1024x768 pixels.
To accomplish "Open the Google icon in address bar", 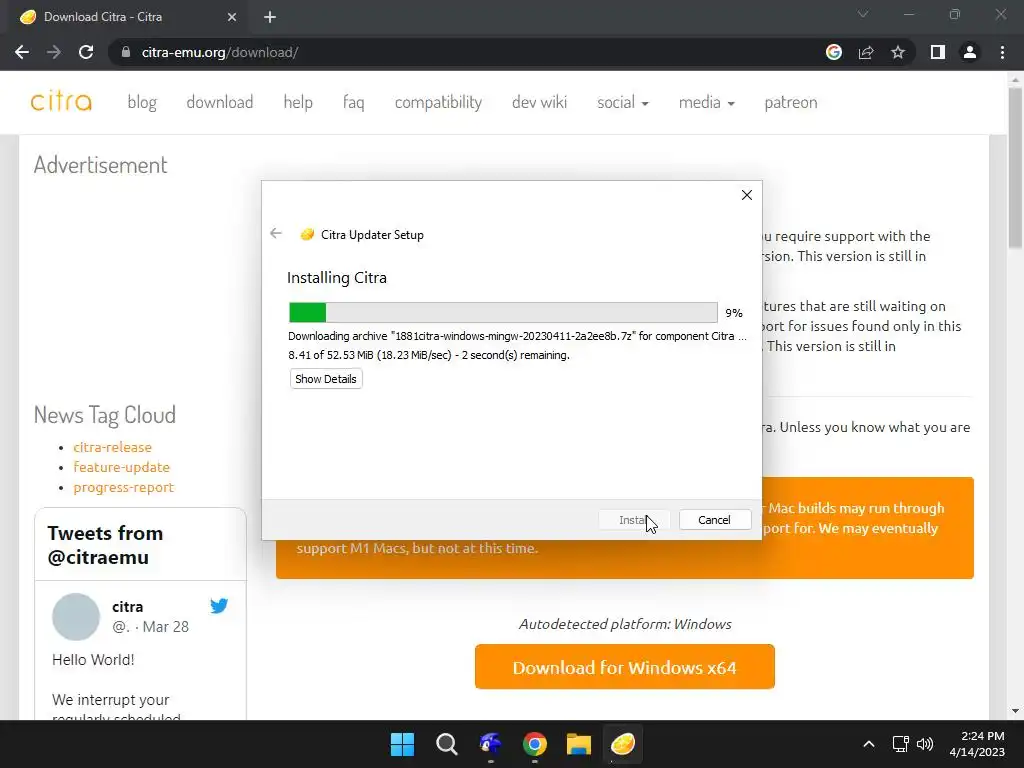I will 833,52.
